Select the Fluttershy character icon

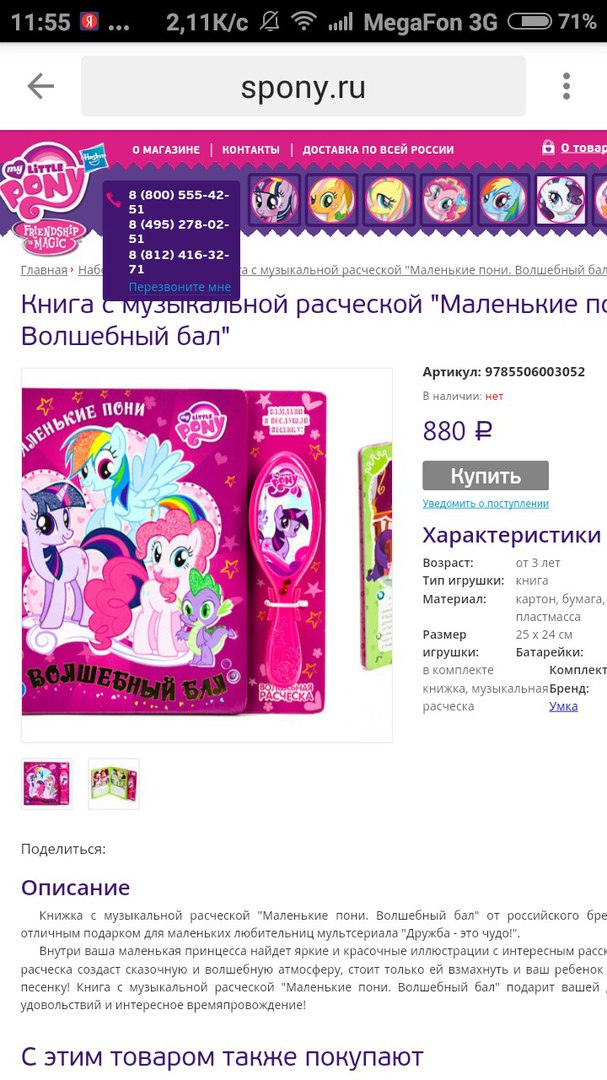pos(388,200)
